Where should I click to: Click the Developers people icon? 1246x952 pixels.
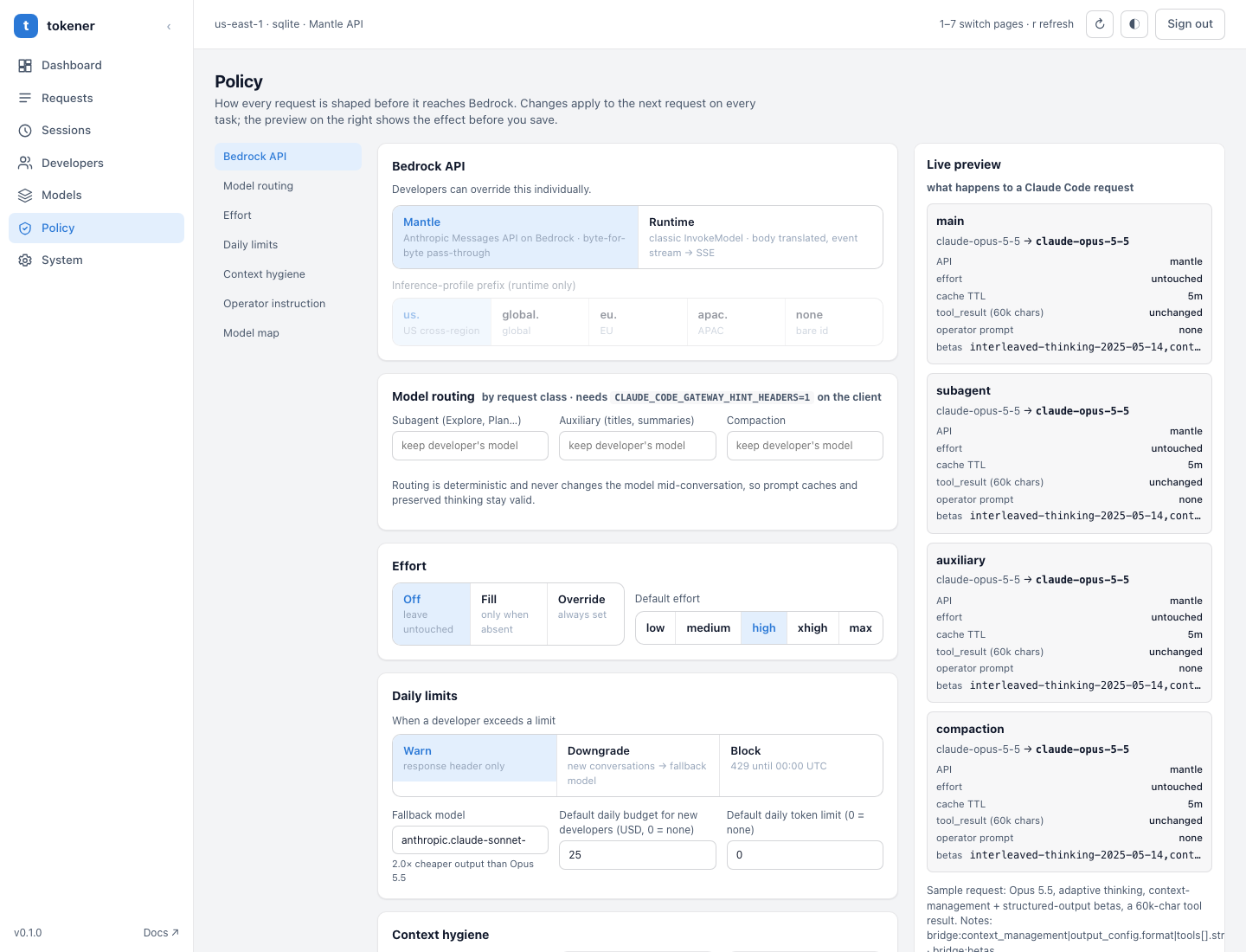(25, 163)
